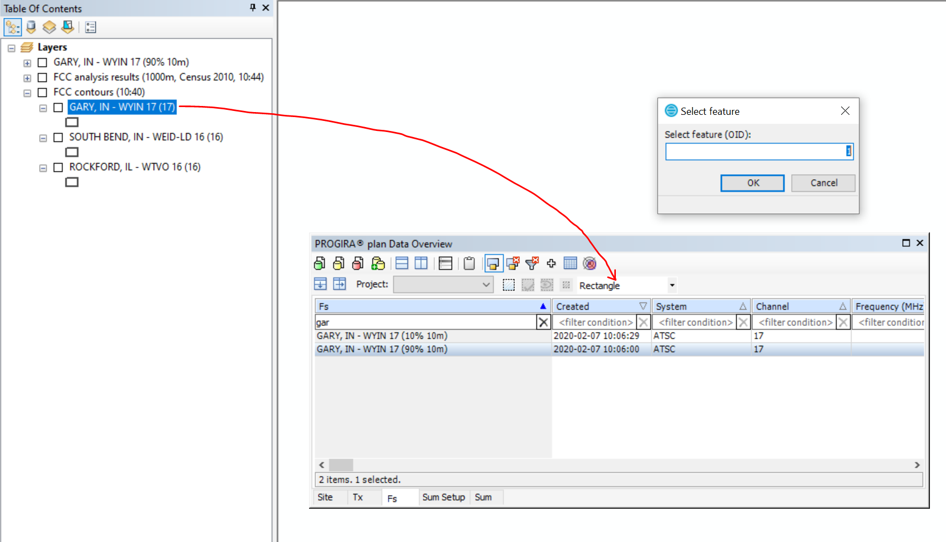Select row GARY, IN - WYIN 17 (10% 10m)

click(x=619, y=336)
